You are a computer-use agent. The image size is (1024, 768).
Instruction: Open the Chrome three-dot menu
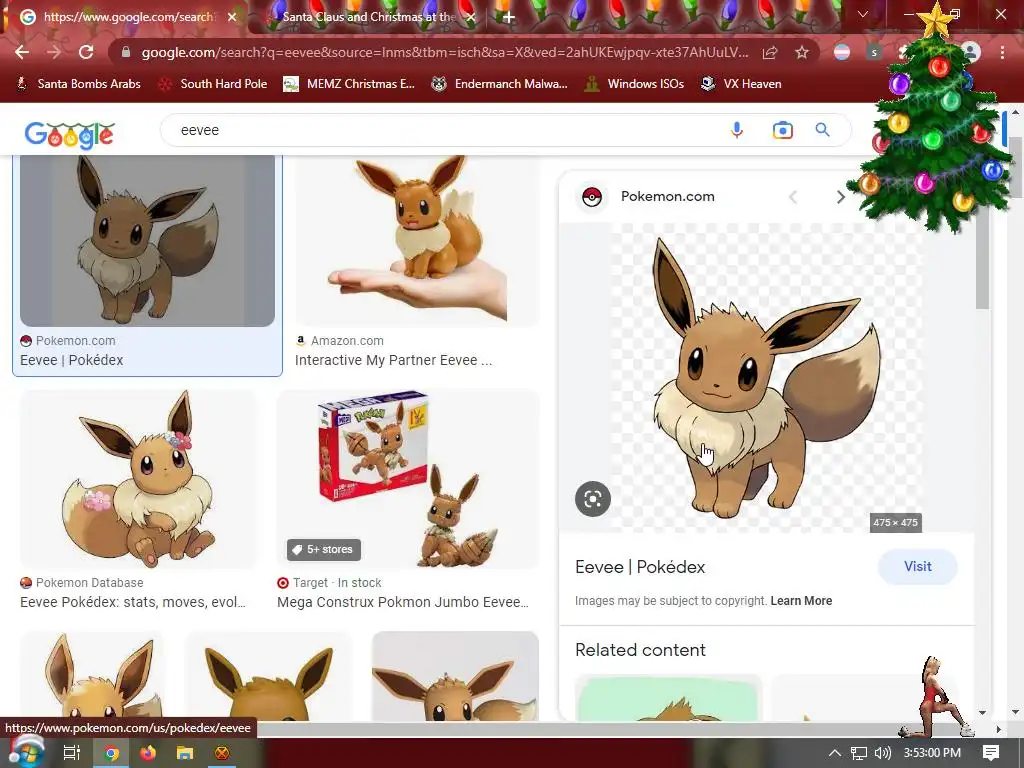click(x=1002, y=52)
